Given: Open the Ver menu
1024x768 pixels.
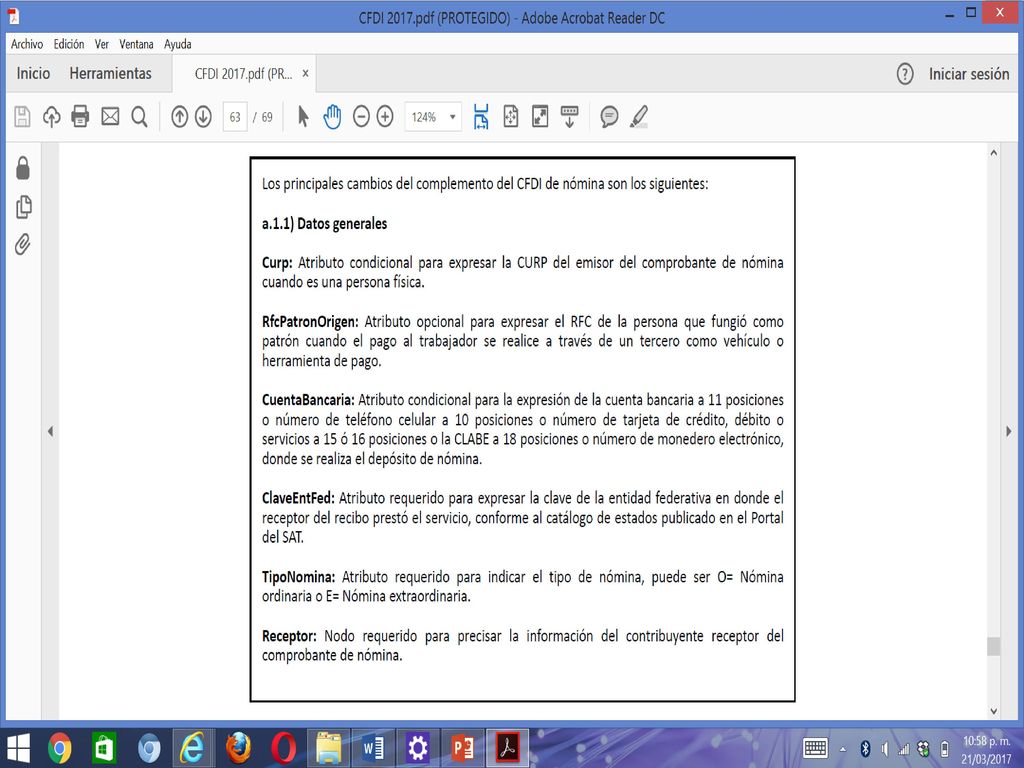Looking at the screenshot, I should 101,44.
